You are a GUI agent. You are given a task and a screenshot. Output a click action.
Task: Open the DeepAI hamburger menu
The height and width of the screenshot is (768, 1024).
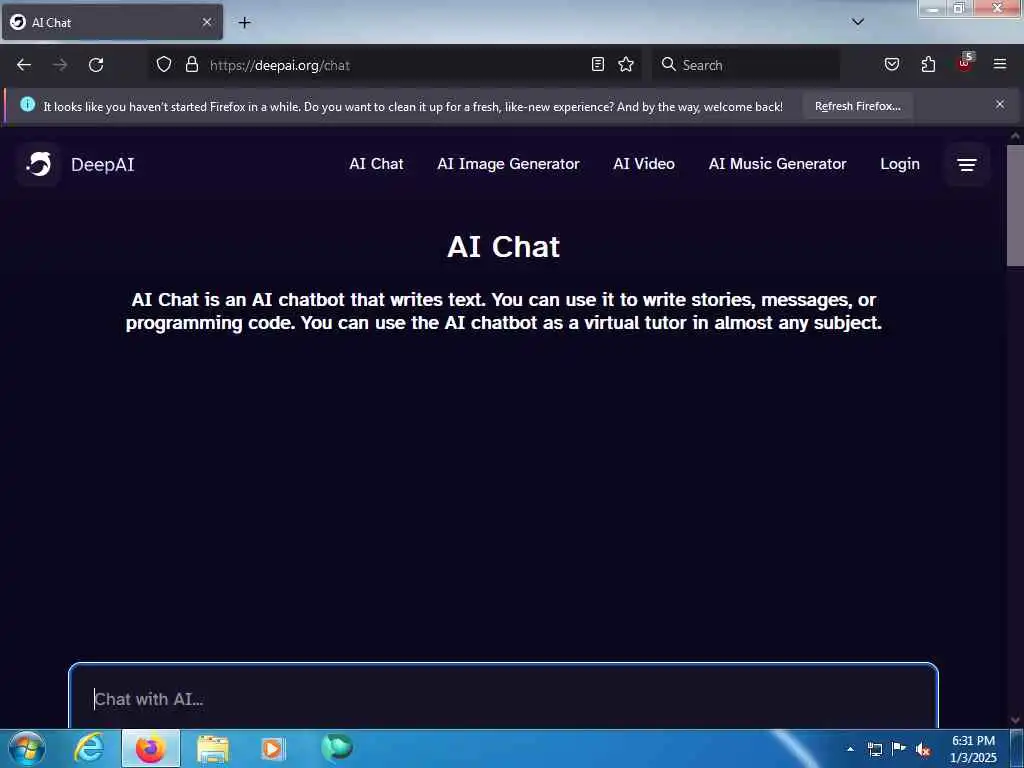point(967,165)
